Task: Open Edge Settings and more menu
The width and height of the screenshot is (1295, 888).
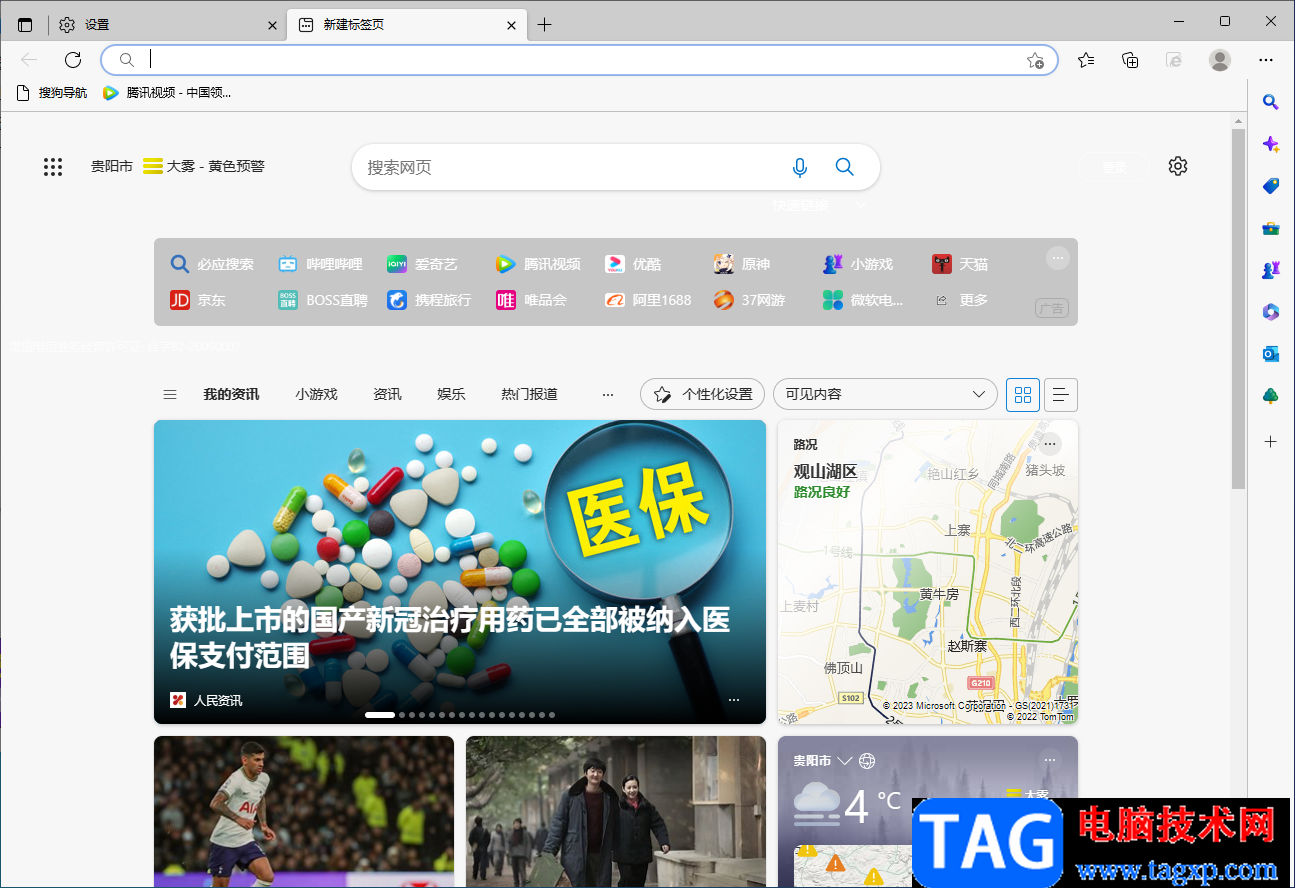Action: 1266,60
